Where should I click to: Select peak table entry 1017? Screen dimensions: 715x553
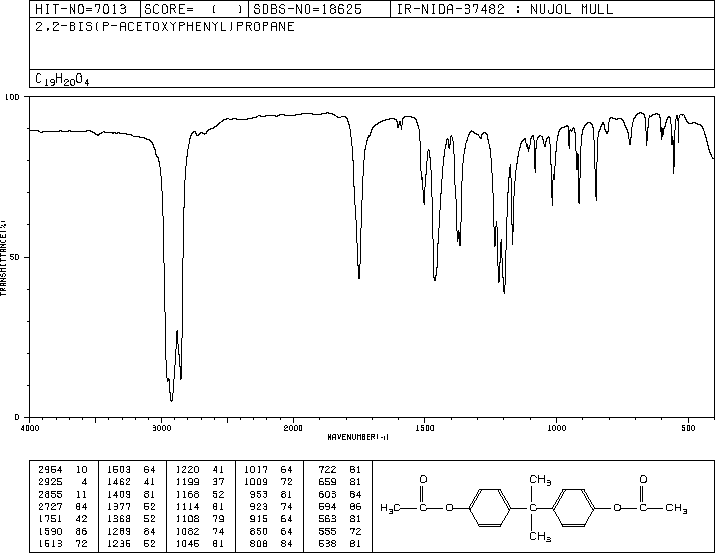click(x=256, y=469)
